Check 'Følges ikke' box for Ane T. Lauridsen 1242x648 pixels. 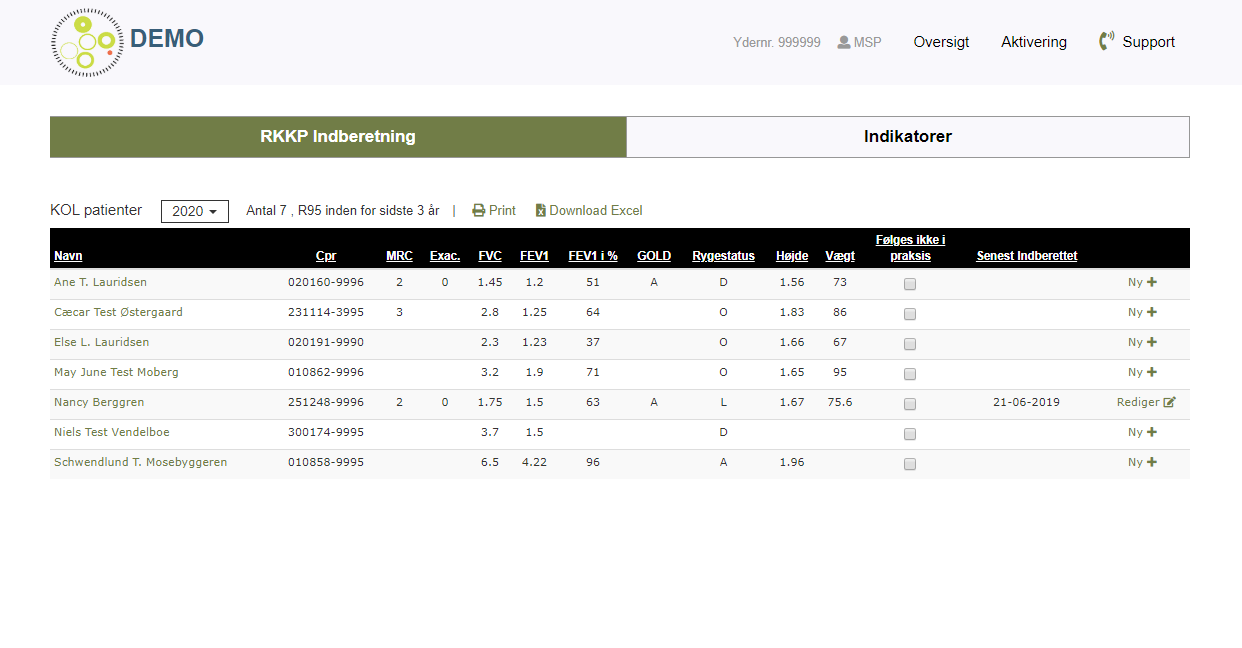click(x=910, y=284)
